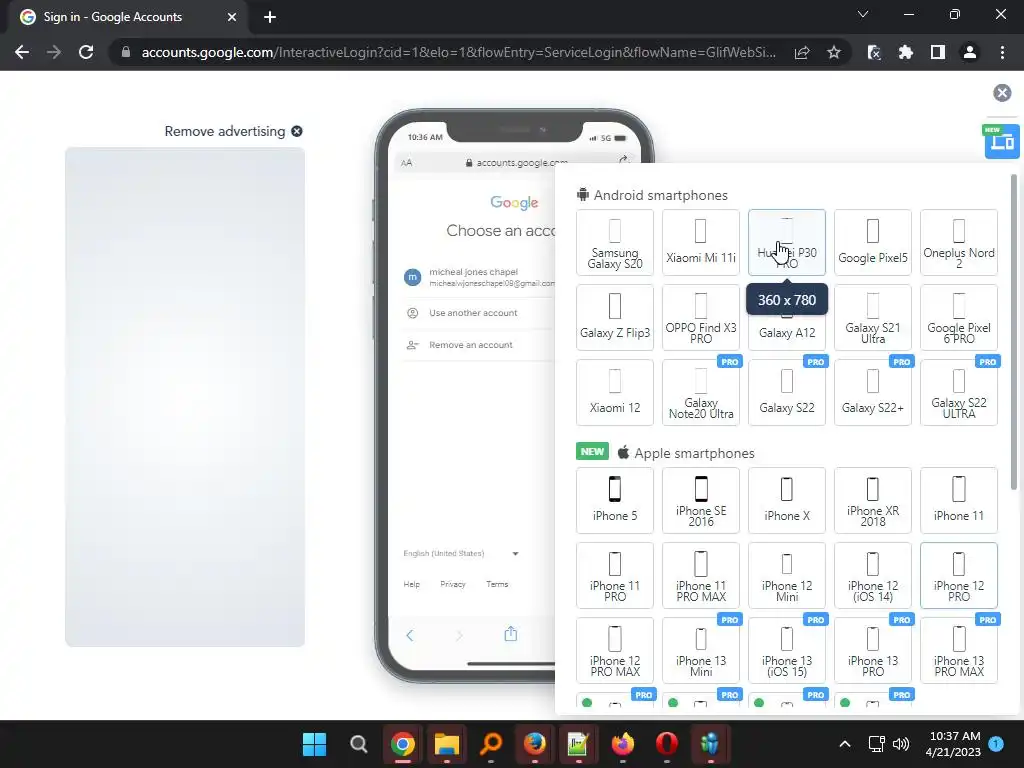
Task: Select the Galaxy S22 device
Action: point(787,392)
